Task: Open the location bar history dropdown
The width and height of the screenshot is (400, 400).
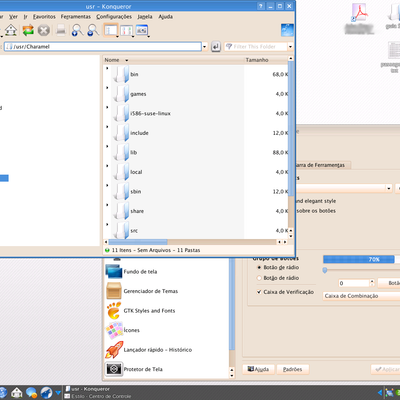Action: (205, 47)
